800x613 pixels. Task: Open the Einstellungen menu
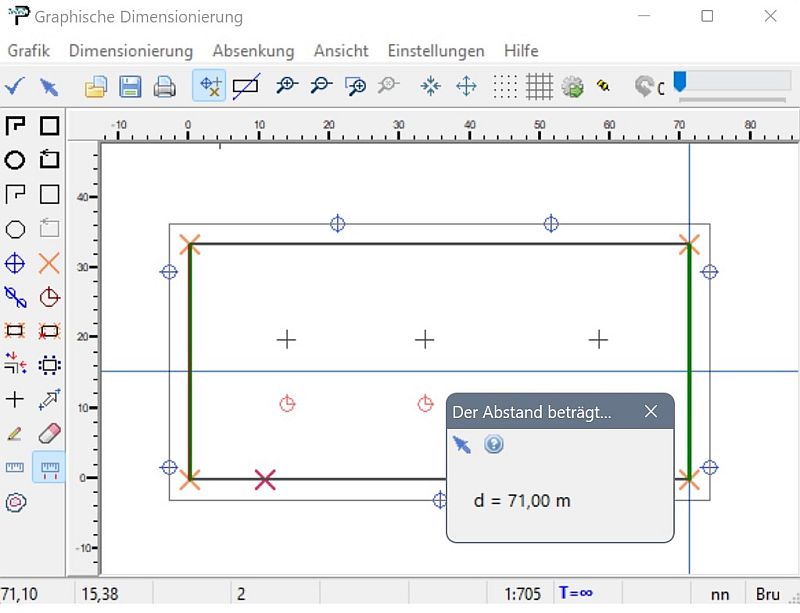point(436,50)
